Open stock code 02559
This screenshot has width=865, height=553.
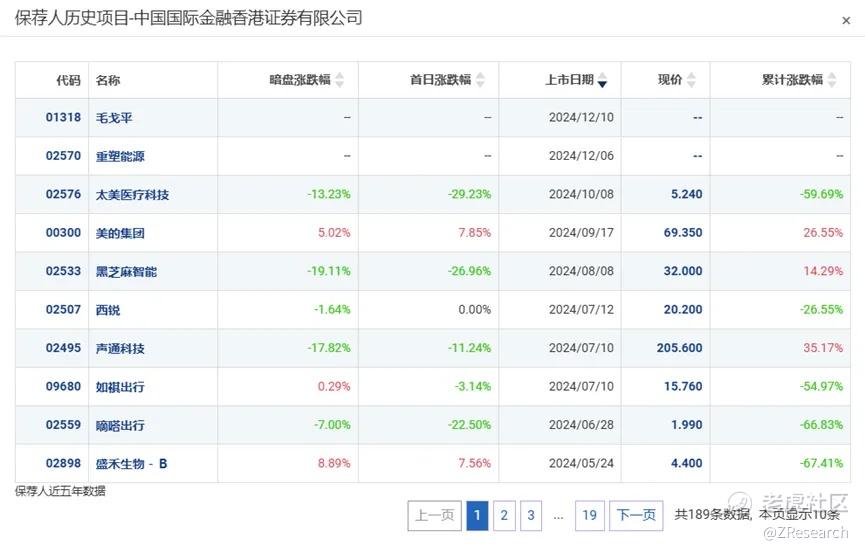pyautogui.click(x=63, y=425)
